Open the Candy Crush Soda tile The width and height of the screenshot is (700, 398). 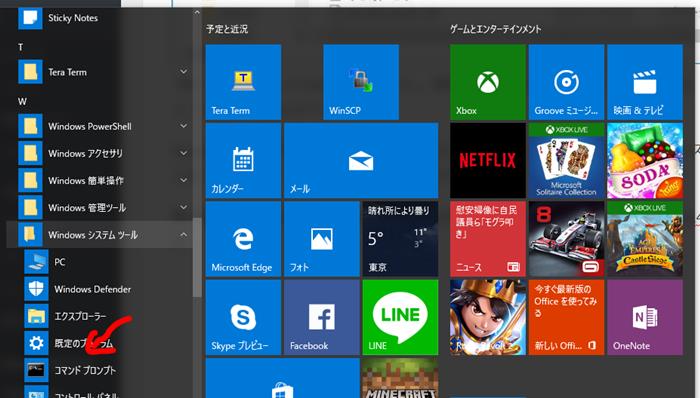[645, 161]
